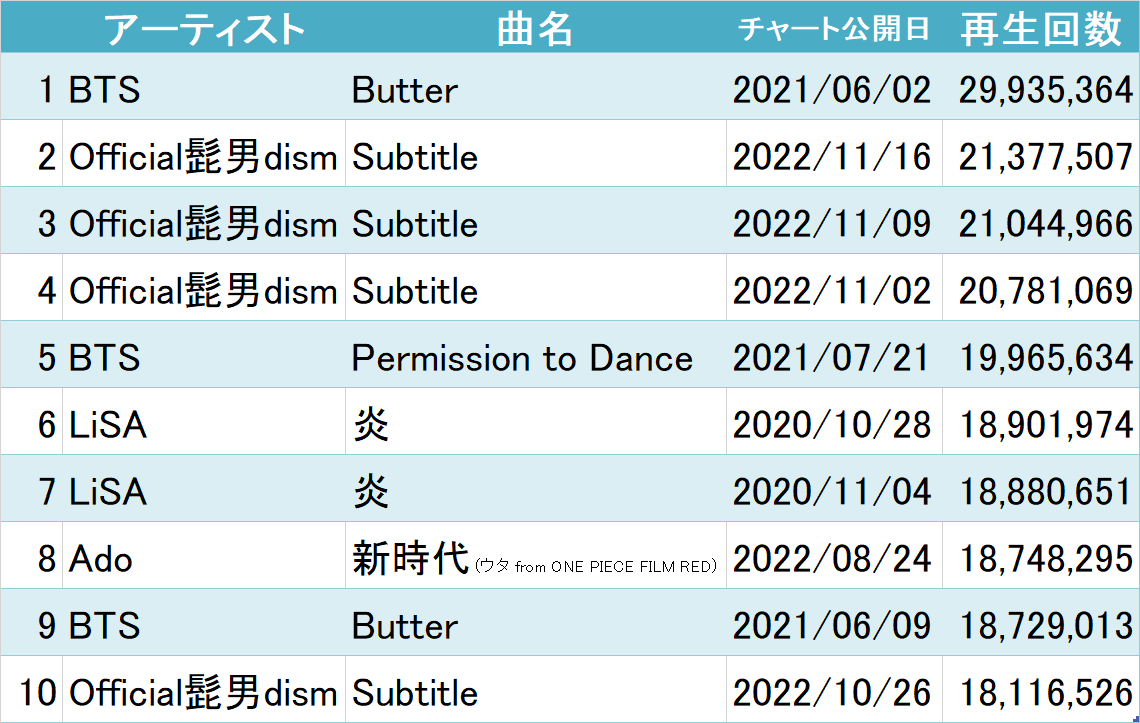Image resolution: width=1140 pixels, height=723 pixels.
Task: Select the チャート公開日 column header
Action: click(833, 30)
